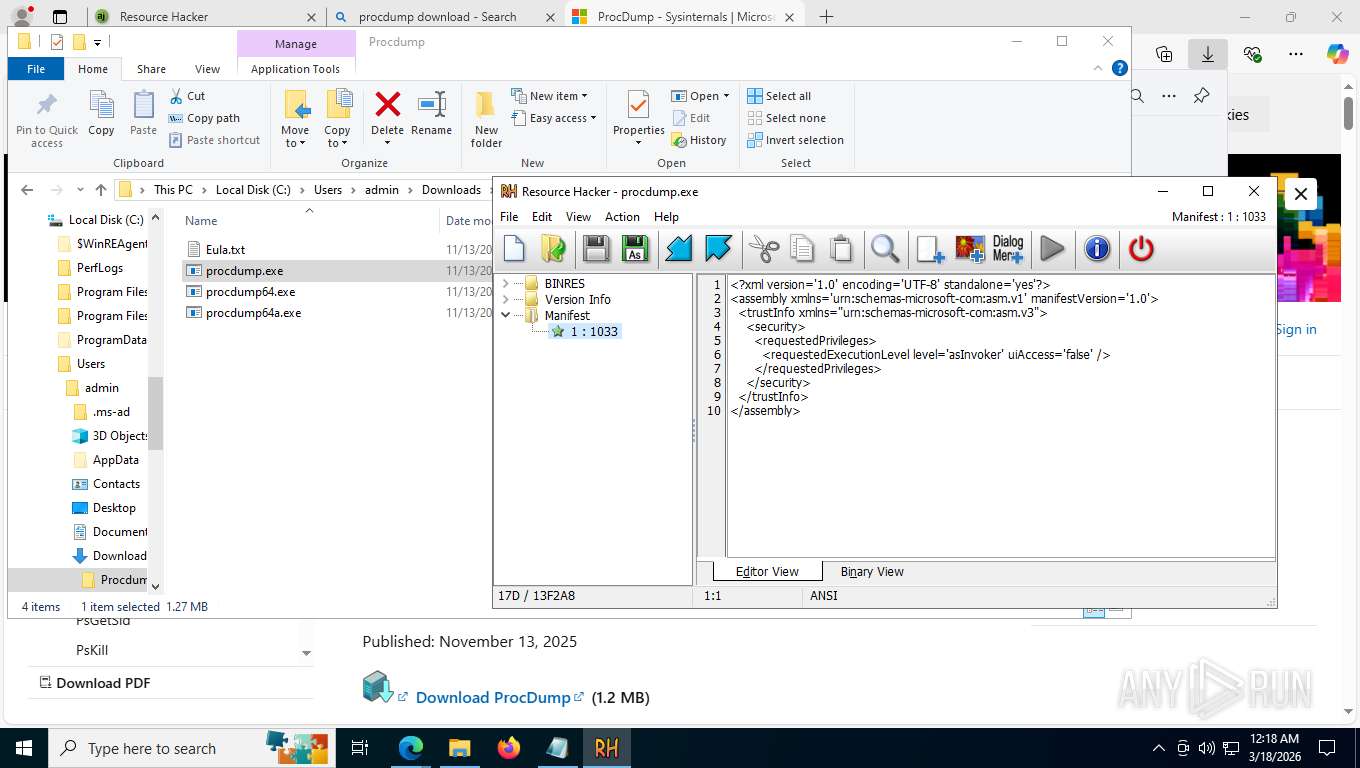The width and height of the screenshot is (1360, 768).
Task: Click magnifying glass Find icon
Action: [885, 249]
